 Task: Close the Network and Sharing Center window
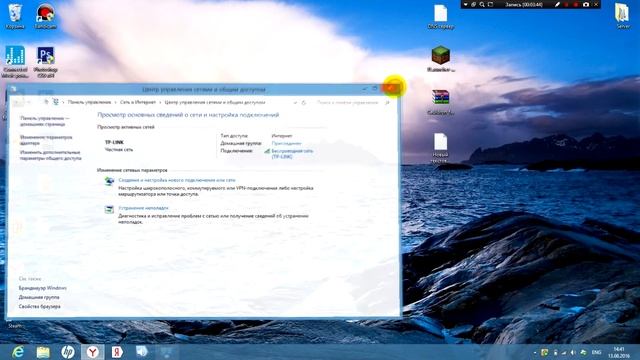(x=391, y=88)
